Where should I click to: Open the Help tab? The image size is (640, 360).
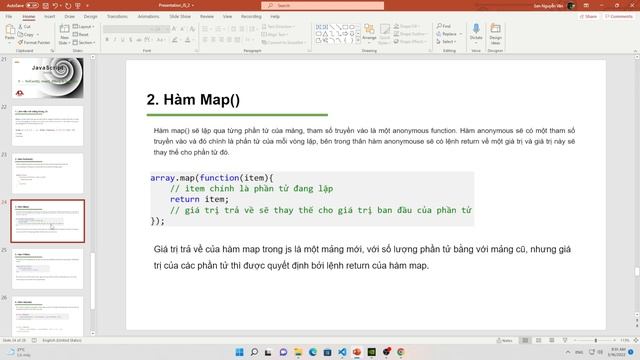pos(275,17)
